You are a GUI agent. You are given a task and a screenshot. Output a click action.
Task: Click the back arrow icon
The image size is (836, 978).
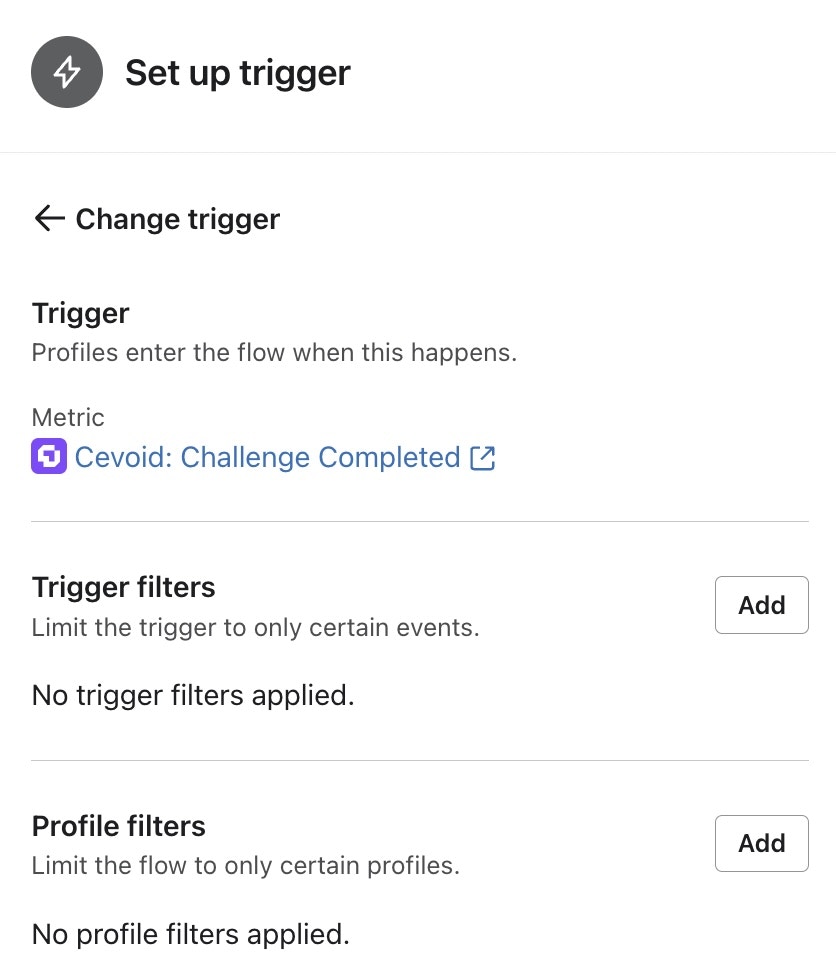[x=49, y=219]
